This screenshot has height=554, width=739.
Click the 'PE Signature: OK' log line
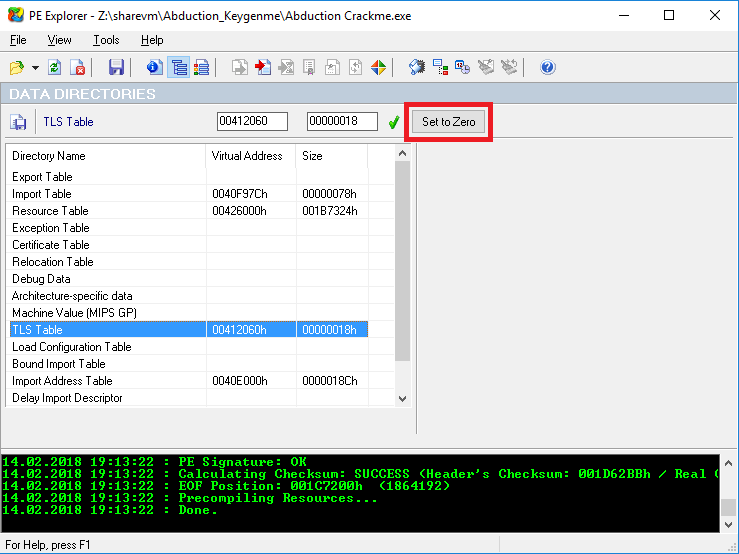tap(155, 462)
